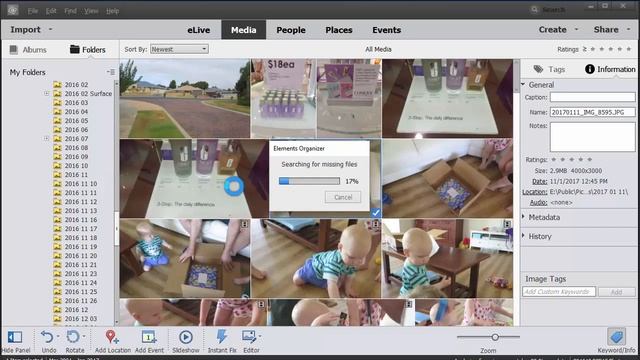This screenshot has width=640, height=360.
Task: Open the Editor icon
Action: click(x=249, y=337)
